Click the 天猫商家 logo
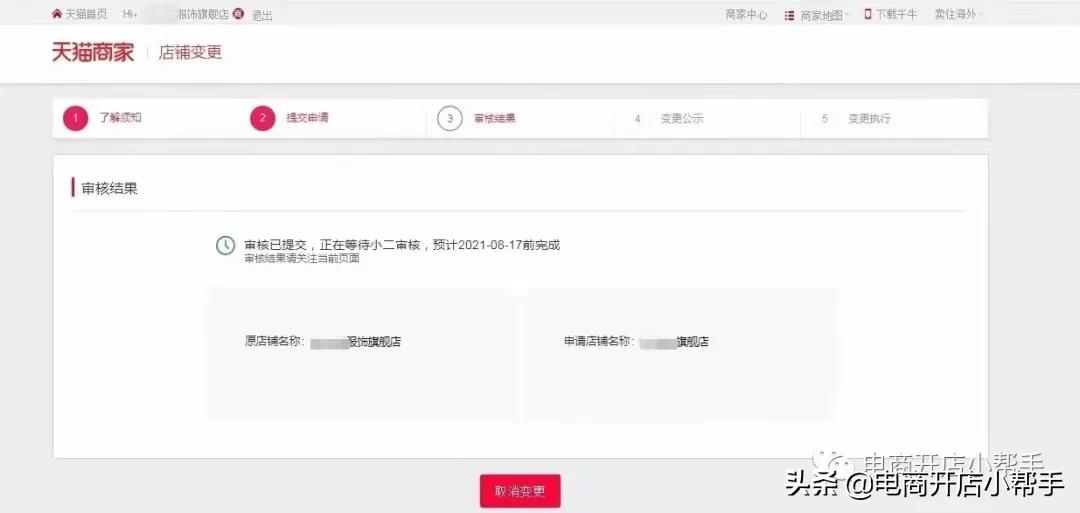This screenshot has height=513, width=1080. pyautogui.click(x=93, y=52)
